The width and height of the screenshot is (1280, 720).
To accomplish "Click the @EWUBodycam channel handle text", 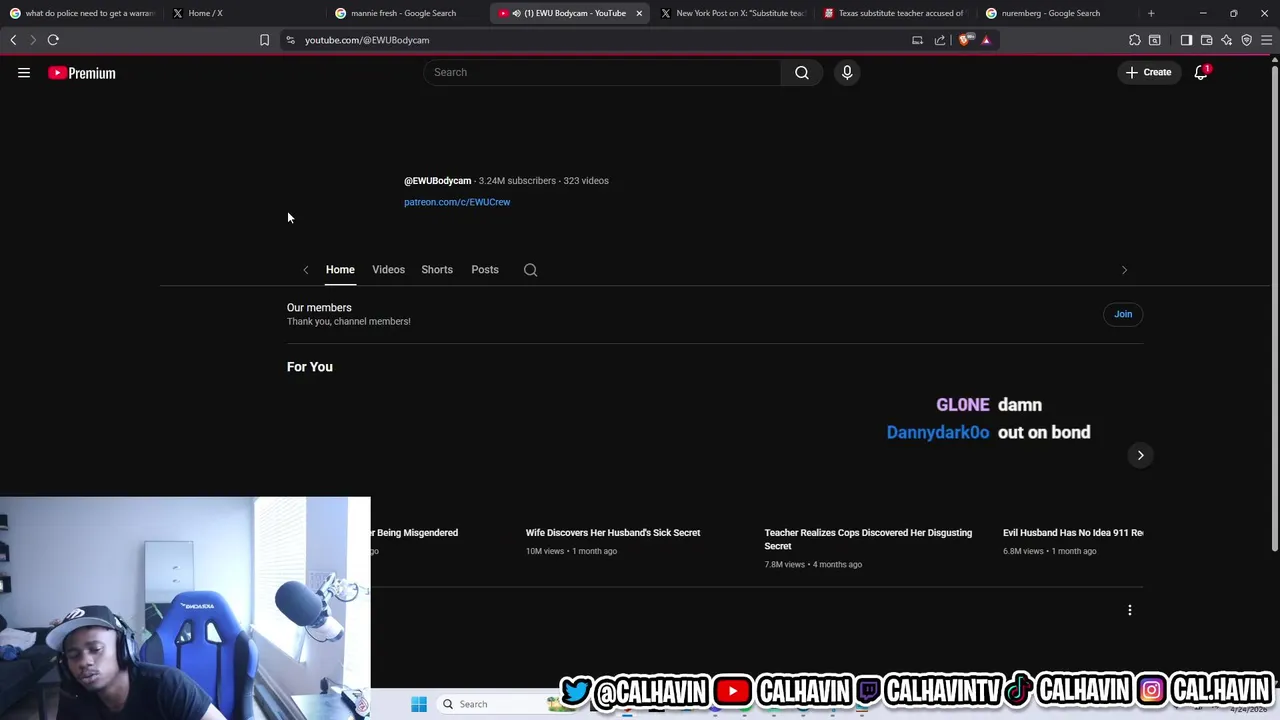I will [437, 181].
